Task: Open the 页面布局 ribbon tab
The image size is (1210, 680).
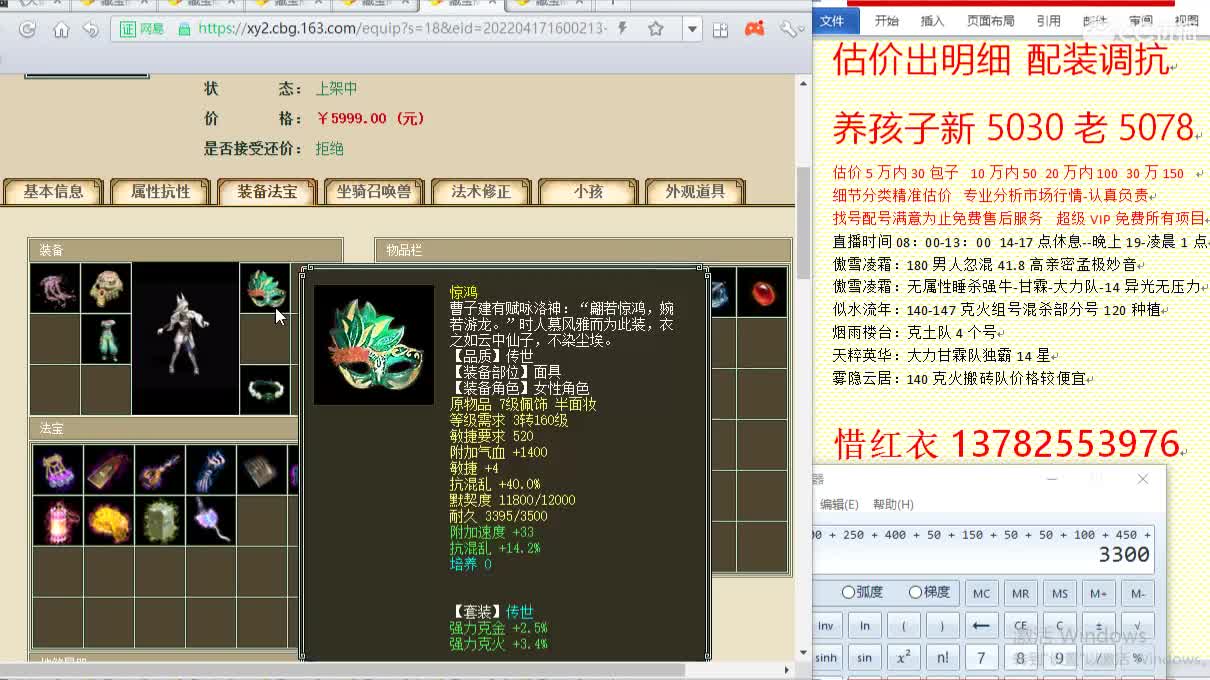Action: [x=990, y=20]
